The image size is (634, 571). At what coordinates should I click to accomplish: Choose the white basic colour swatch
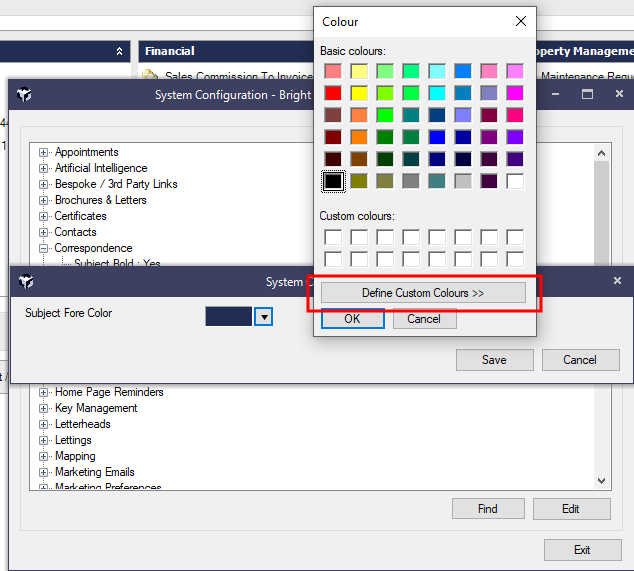515,181
